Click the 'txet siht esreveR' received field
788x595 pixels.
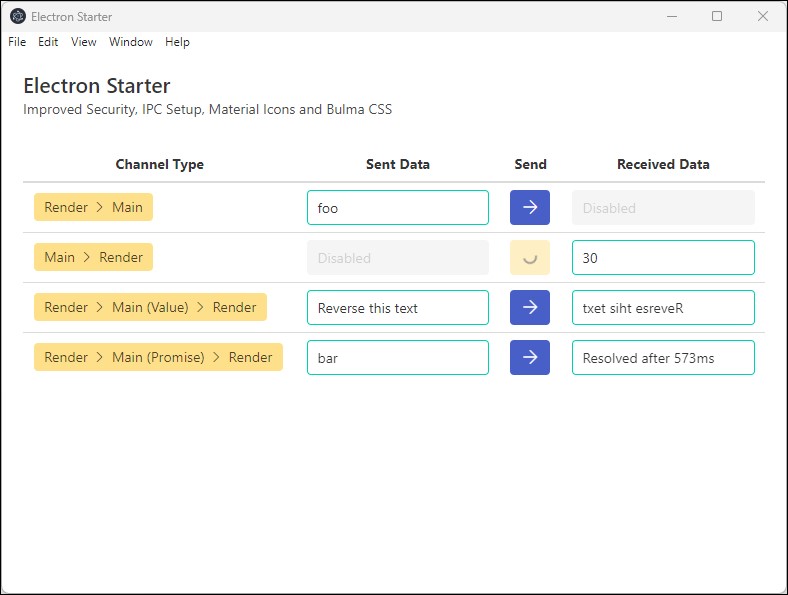coord(663,308)
